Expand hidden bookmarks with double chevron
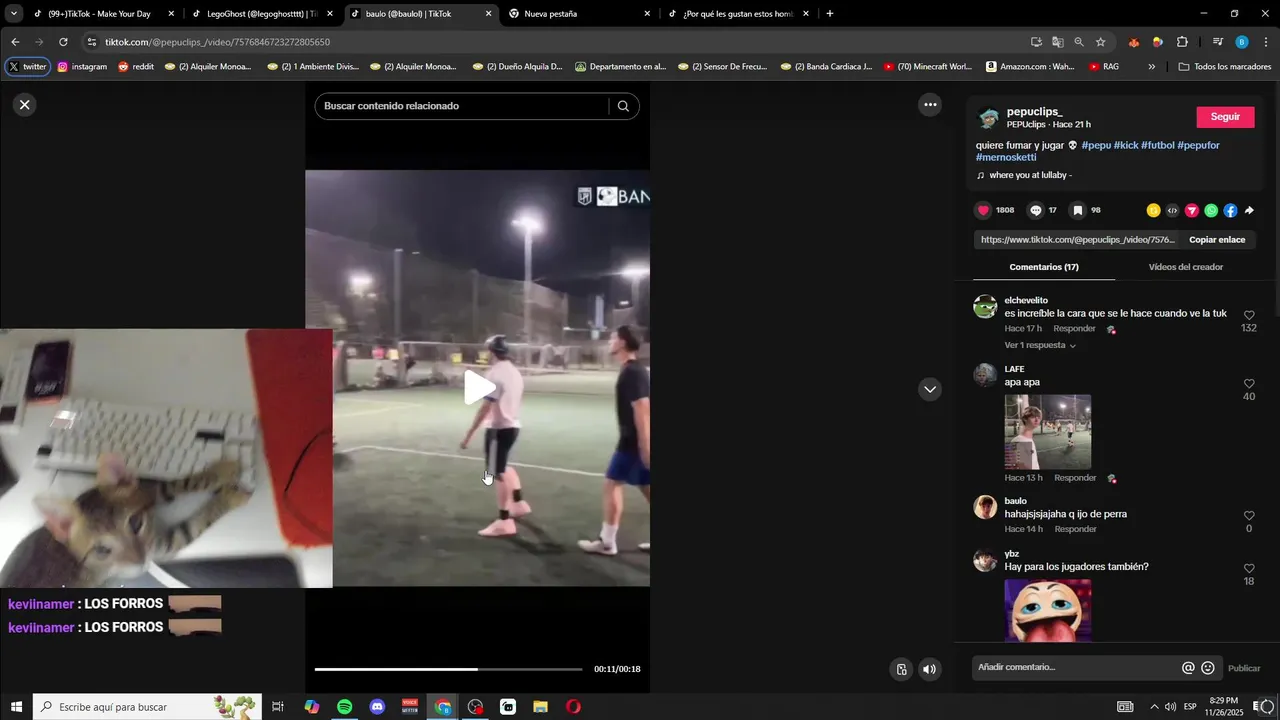 click(1151, 67)
